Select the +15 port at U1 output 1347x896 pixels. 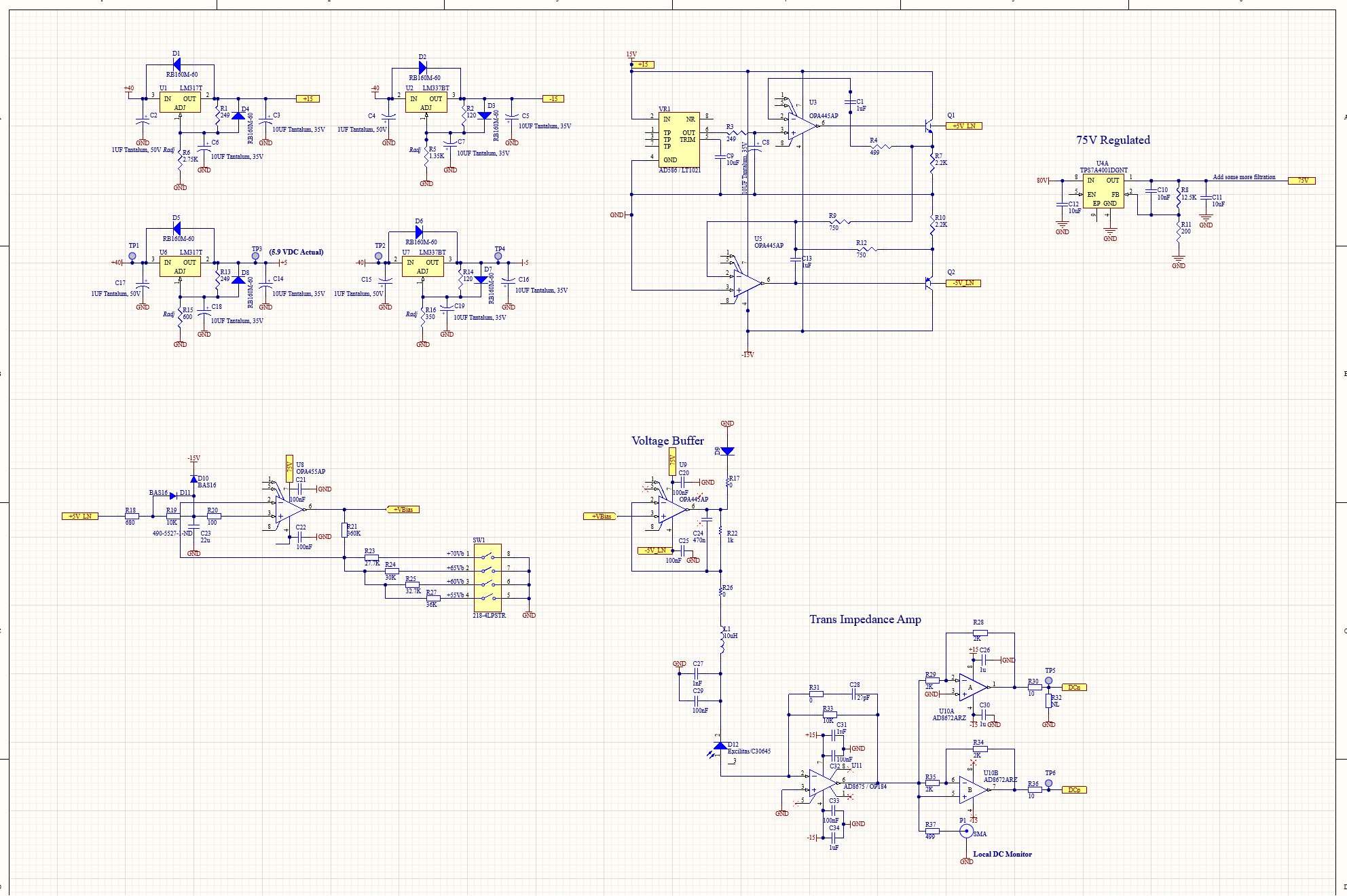click(308, 99)
